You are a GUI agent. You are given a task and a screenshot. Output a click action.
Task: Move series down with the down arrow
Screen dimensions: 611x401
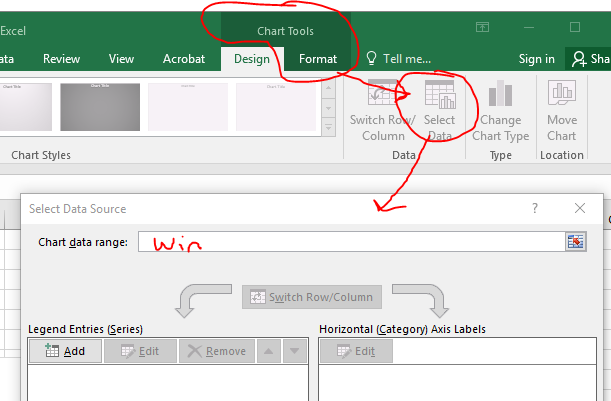pos(293,351)
